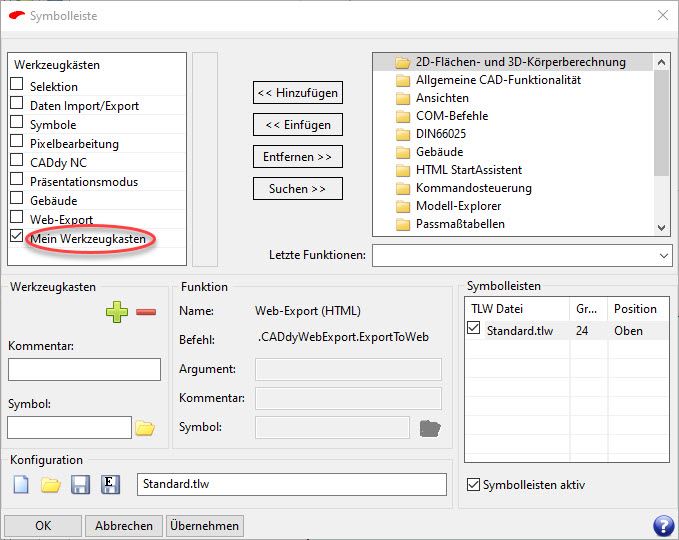This screenshot has height=540, width=679.
Task: Select the CADdy NC toolbox entry text
Action: pyautogui.click(x=58, y=163)
